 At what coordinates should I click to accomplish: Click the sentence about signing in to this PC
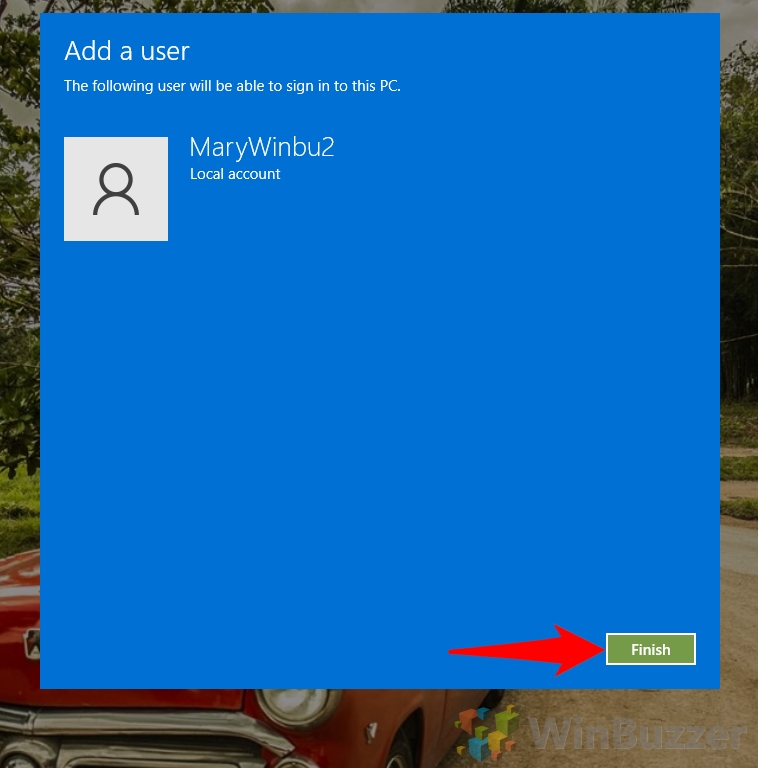(x=232, y=86)
